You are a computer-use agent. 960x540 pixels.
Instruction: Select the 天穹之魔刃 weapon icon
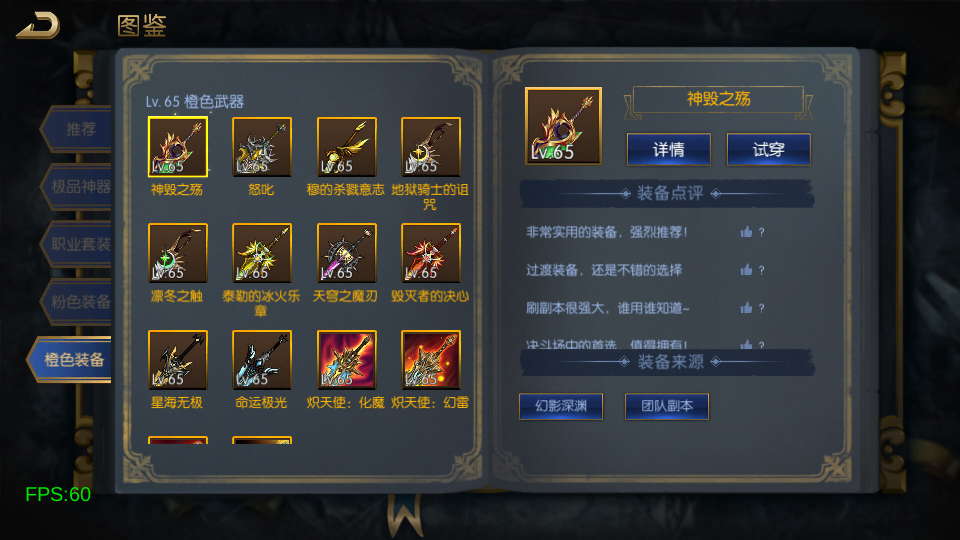(x=347, y=253)
